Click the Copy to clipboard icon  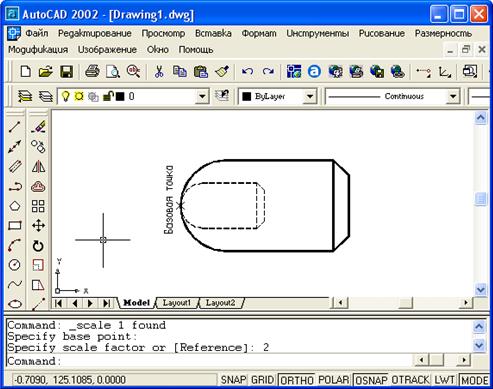[180, 72]
